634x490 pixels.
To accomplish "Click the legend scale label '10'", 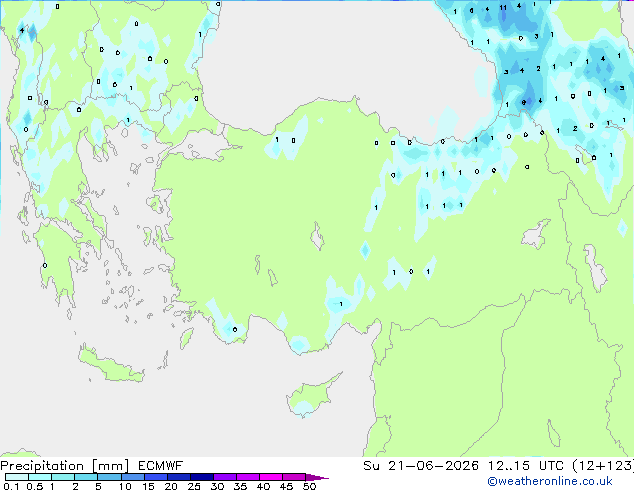I will point(125,486).
